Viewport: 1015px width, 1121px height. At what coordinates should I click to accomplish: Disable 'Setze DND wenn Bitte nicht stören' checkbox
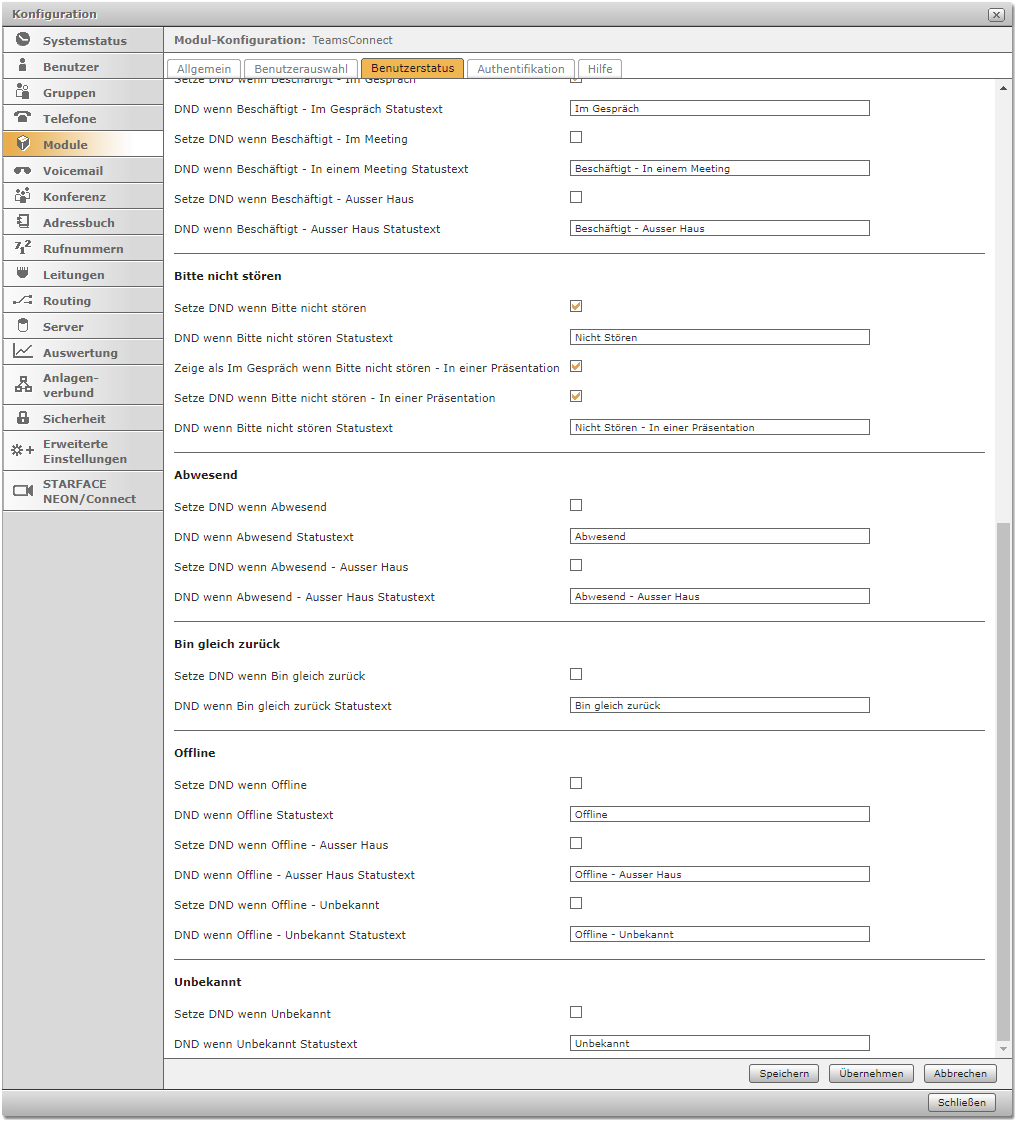576,307
